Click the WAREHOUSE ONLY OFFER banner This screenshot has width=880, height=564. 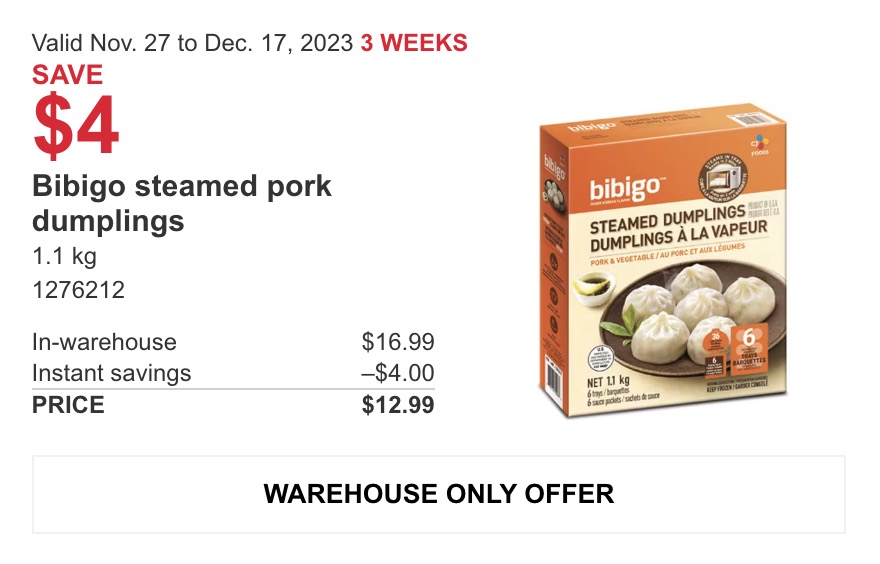[439, 494]
